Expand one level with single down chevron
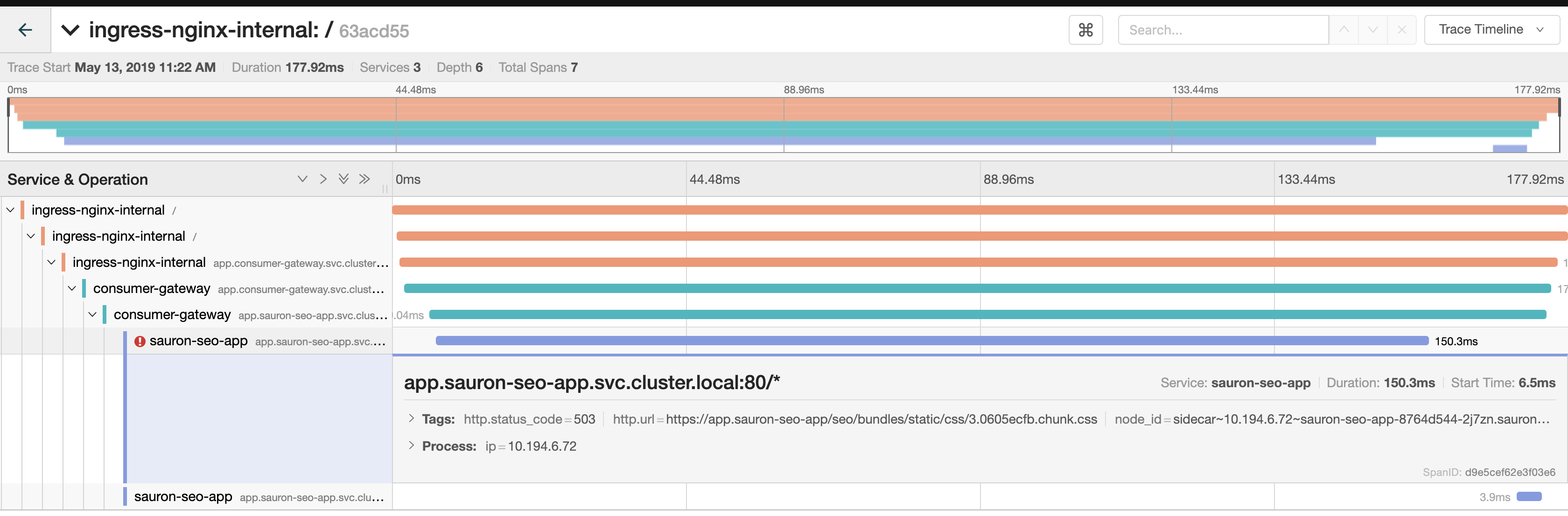Viewport: 1568px width, 516px height. click(302, 179)
